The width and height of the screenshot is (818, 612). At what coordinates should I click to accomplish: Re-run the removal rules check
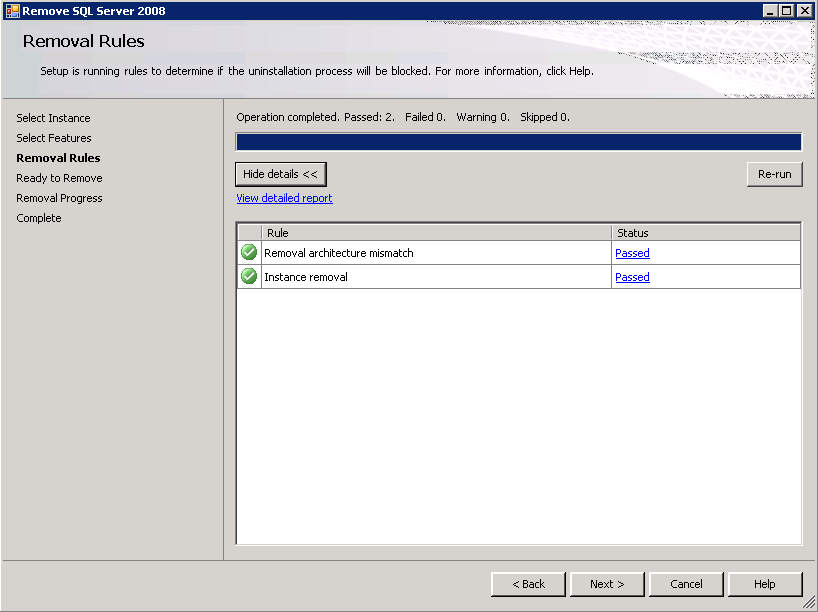click(774, 174)
